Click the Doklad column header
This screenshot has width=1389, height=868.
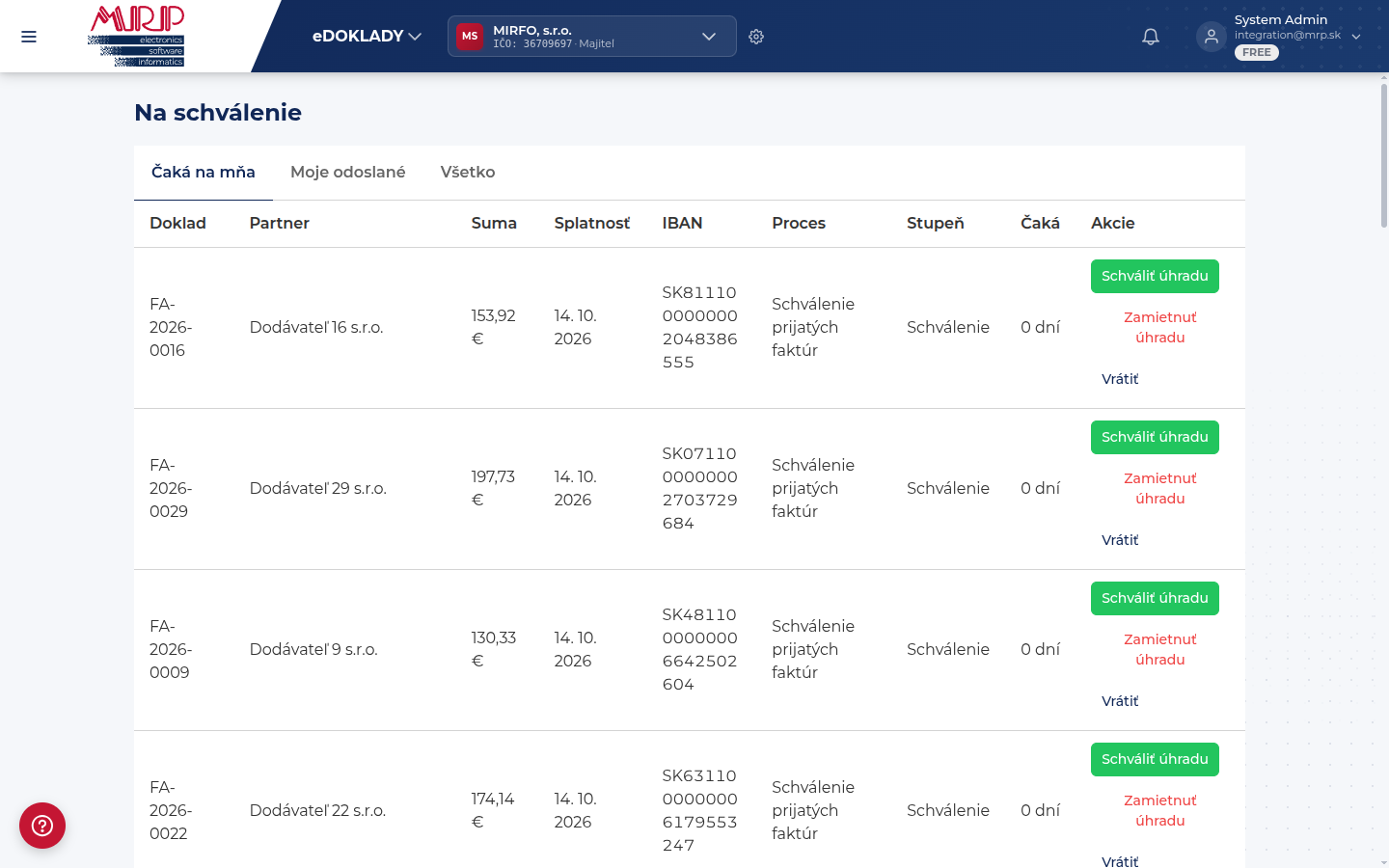tap(177, 224)
